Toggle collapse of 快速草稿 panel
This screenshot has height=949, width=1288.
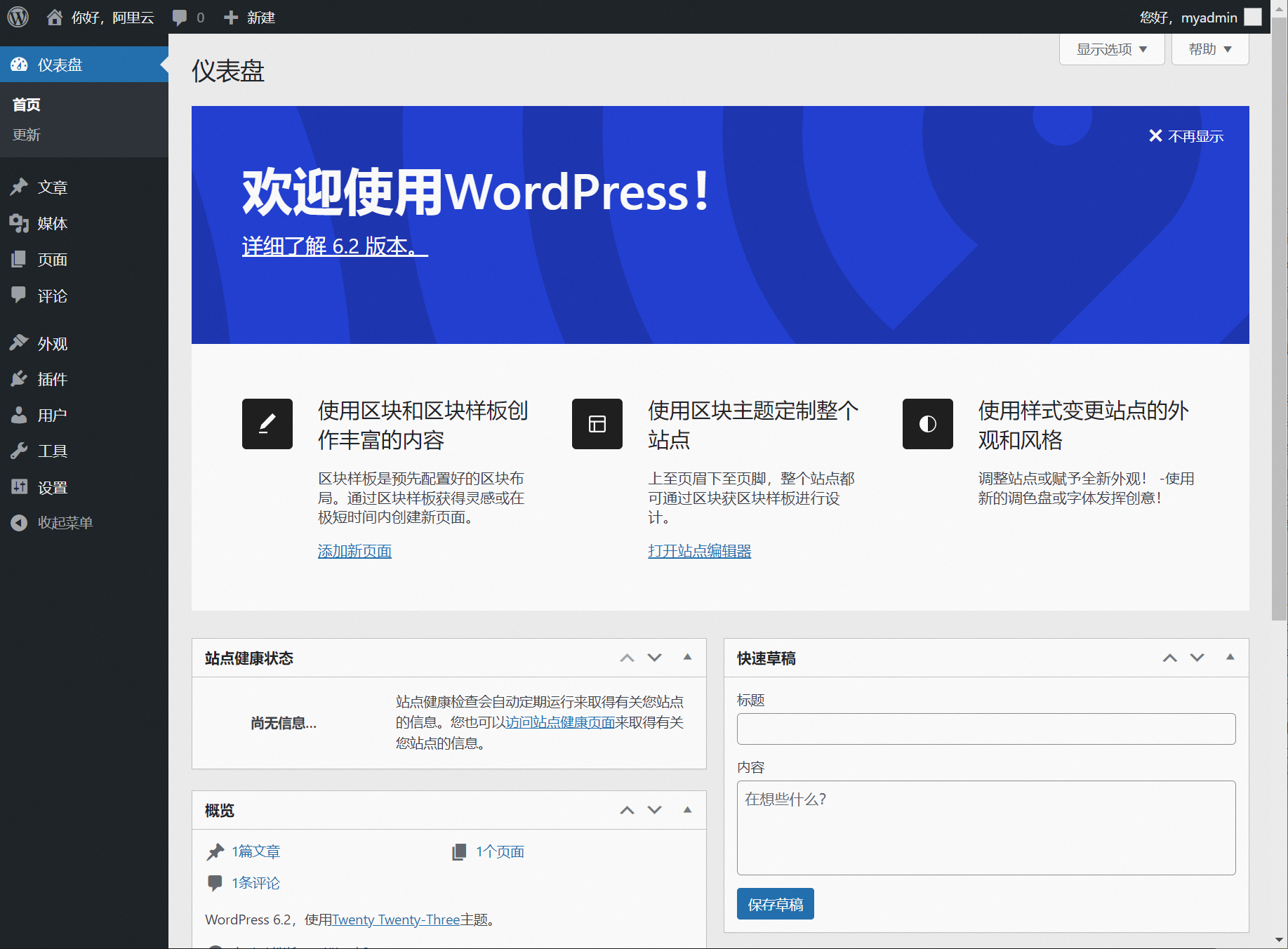[x=1230, y=657]
